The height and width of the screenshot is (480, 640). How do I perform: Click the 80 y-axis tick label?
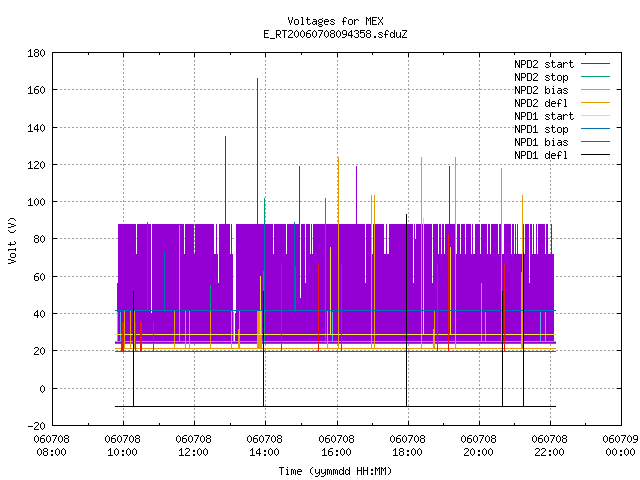pos(39,239)
